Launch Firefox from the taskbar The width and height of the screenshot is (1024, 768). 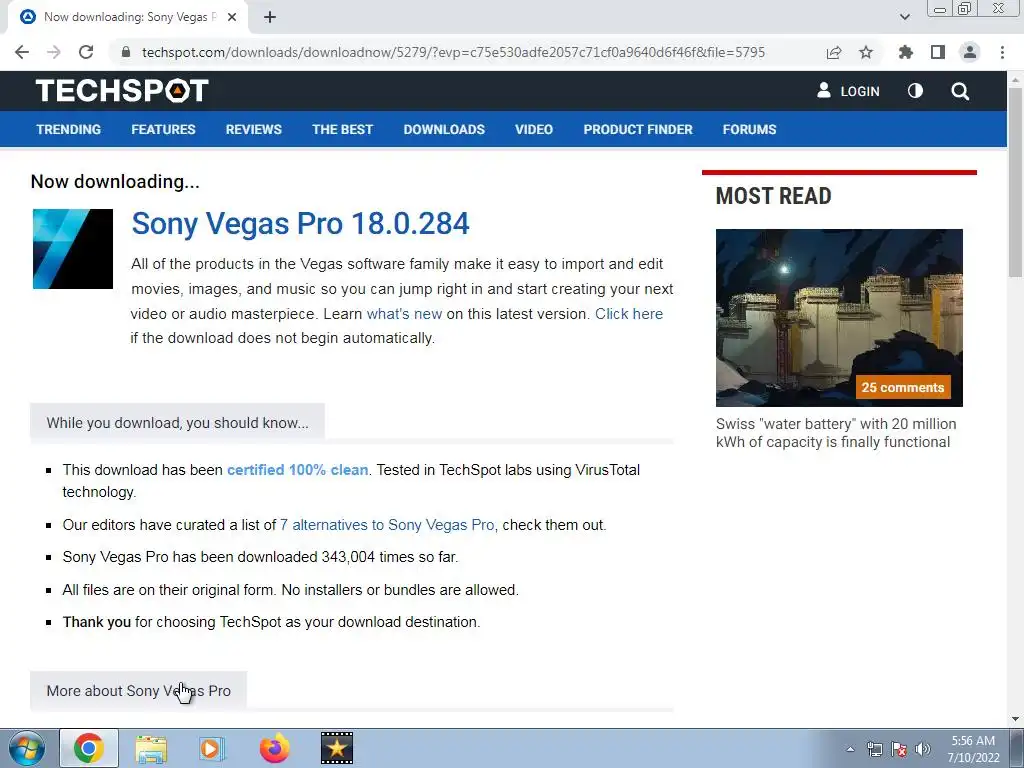pos(274,748)
